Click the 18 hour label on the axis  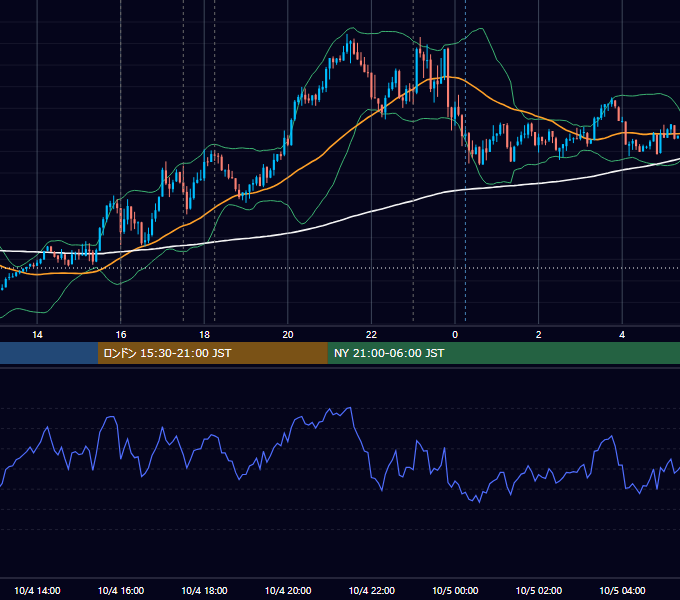(x=204, y=335)
